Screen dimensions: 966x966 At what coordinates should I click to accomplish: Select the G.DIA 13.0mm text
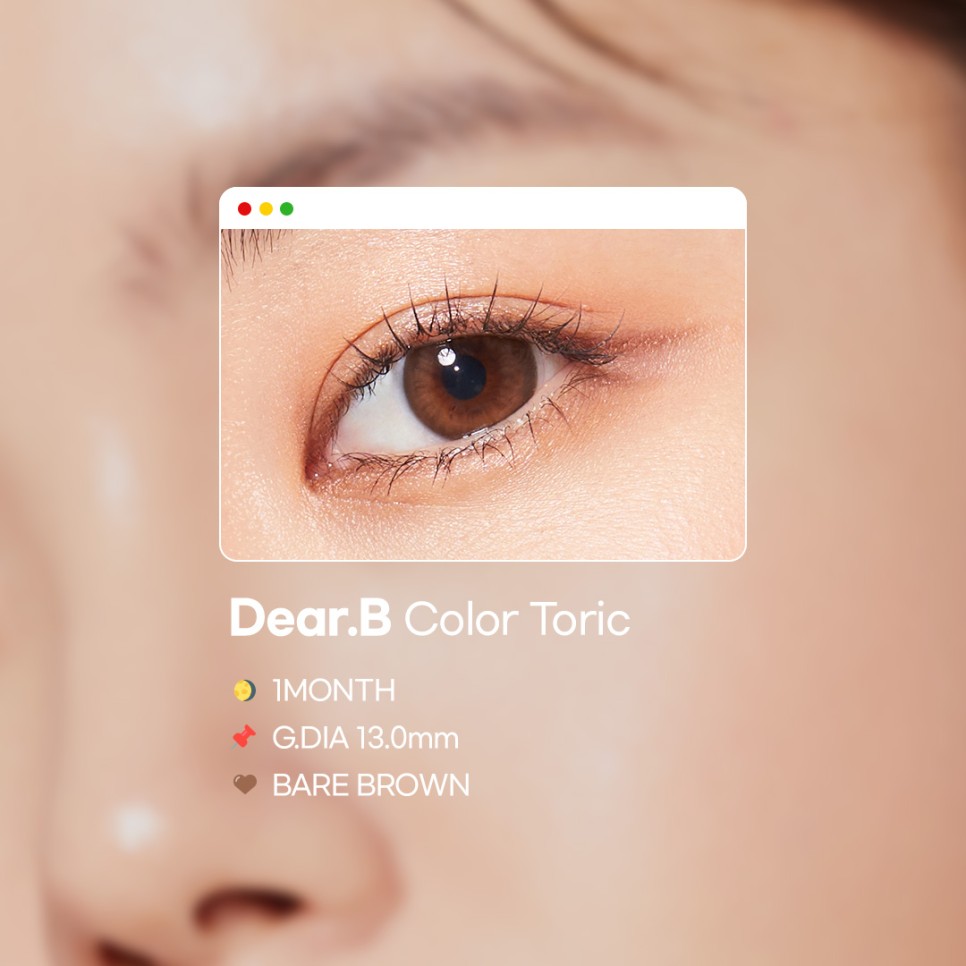(x=365, y=737)
